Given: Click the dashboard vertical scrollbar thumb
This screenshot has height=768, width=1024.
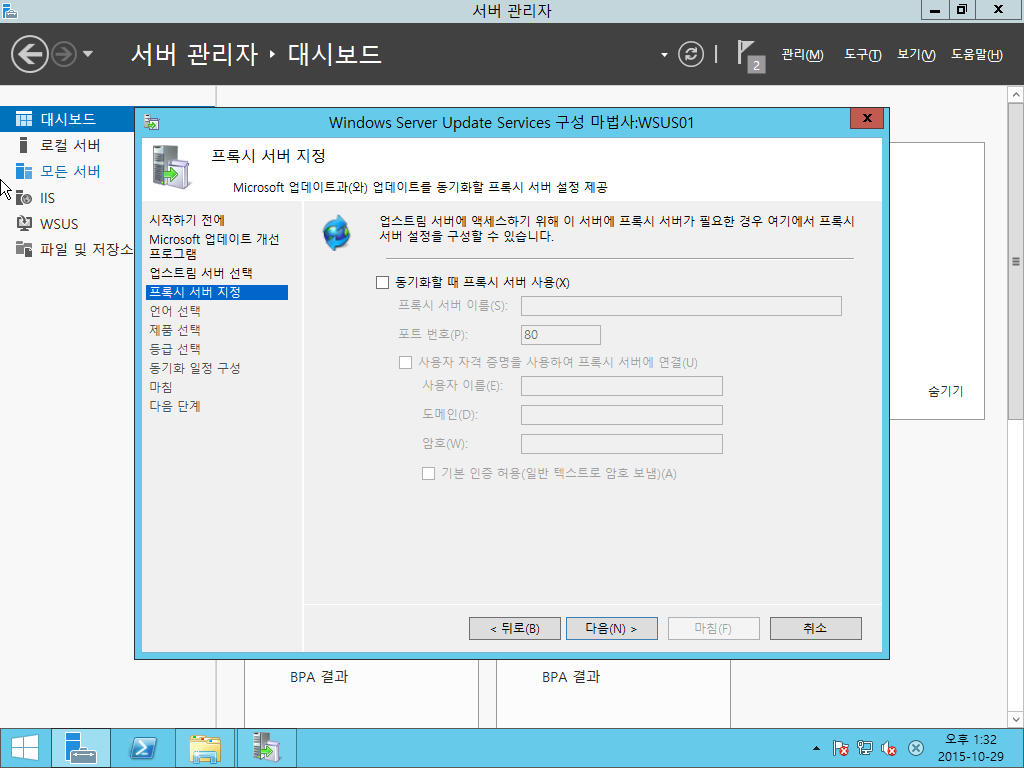Looking at the screenshot, I should pyautogui.click(x=1016, y=261).
